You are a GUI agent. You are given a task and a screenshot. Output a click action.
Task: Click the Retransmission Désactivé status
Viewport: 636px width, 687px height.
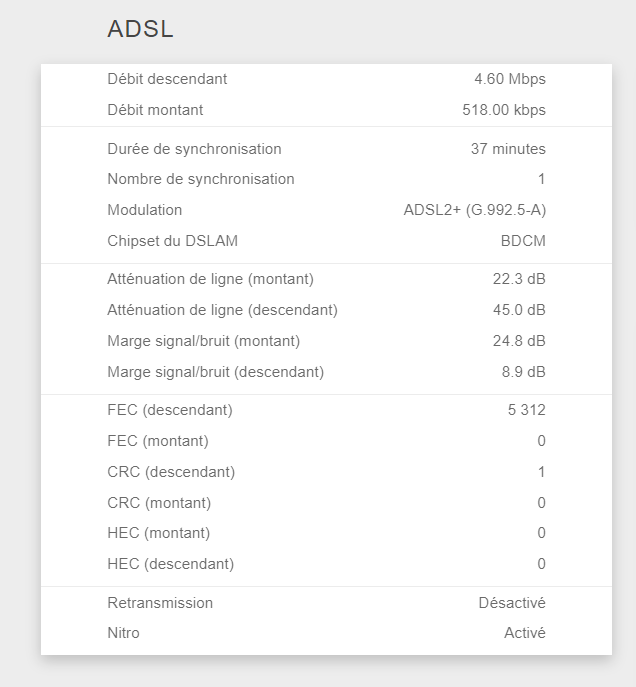pos(512,603)
